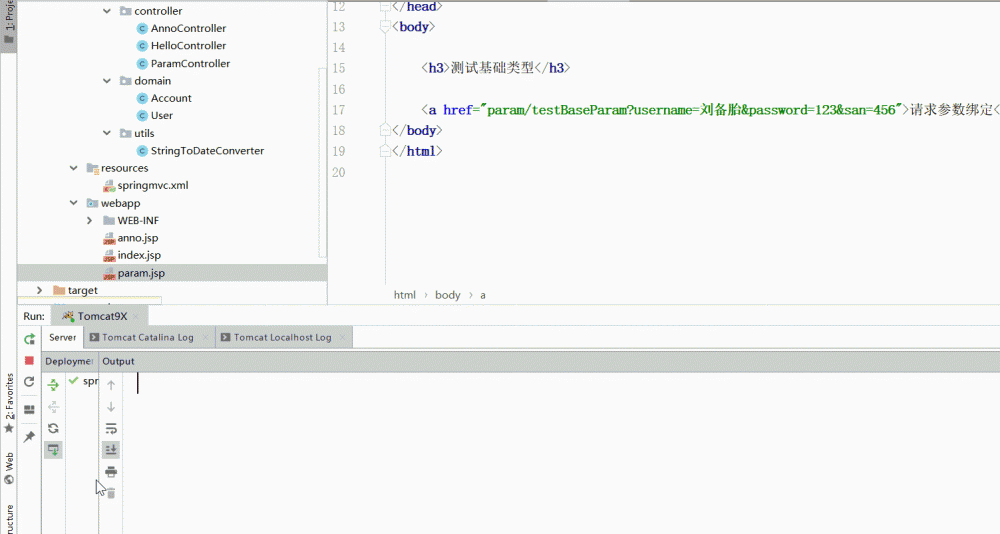Click the Print output icon
The width and height of the screenshot is (1000, 534).
[111, 471]
